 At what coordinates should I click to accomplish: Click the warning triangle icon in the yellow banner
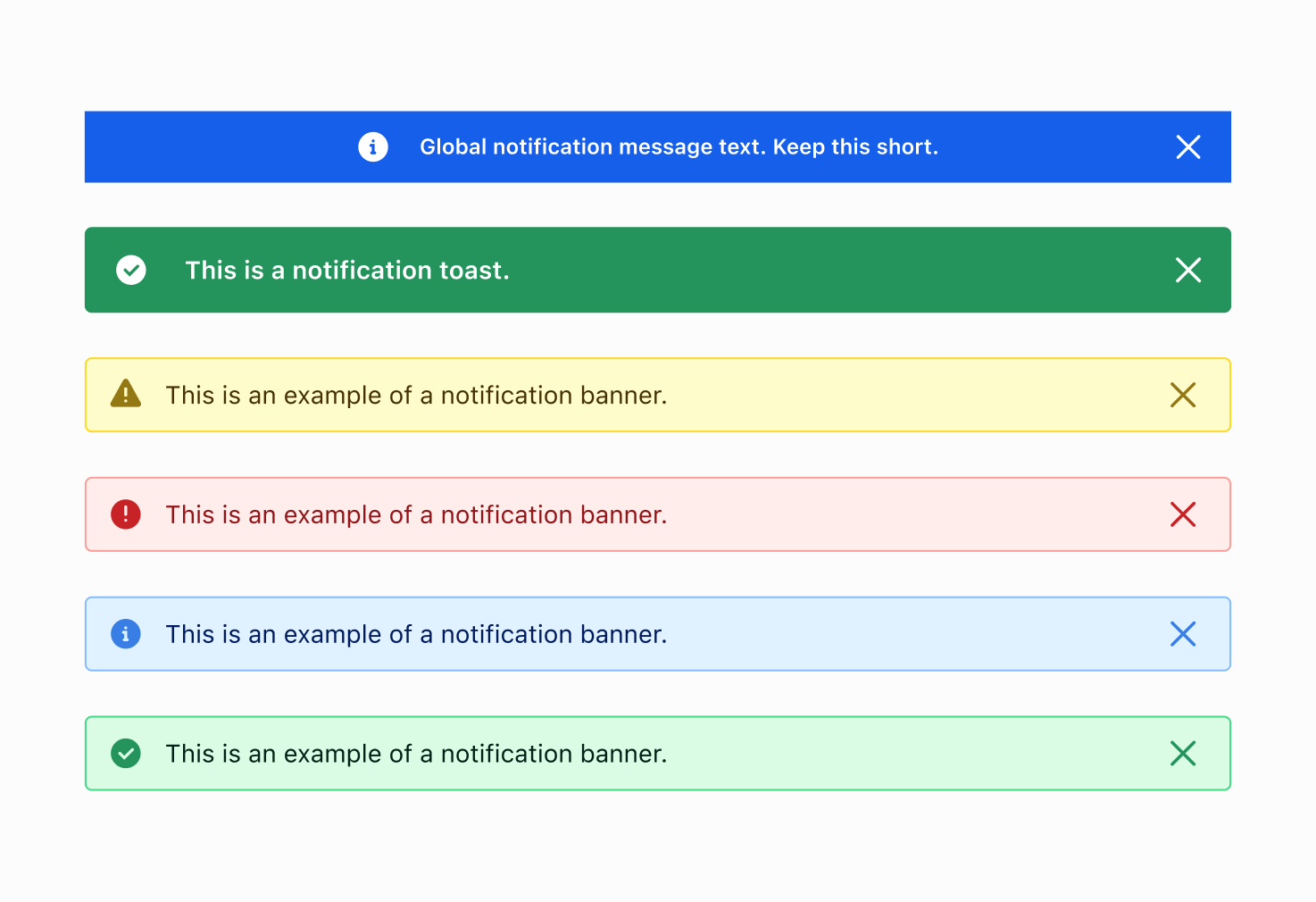[x=126, y=393]
